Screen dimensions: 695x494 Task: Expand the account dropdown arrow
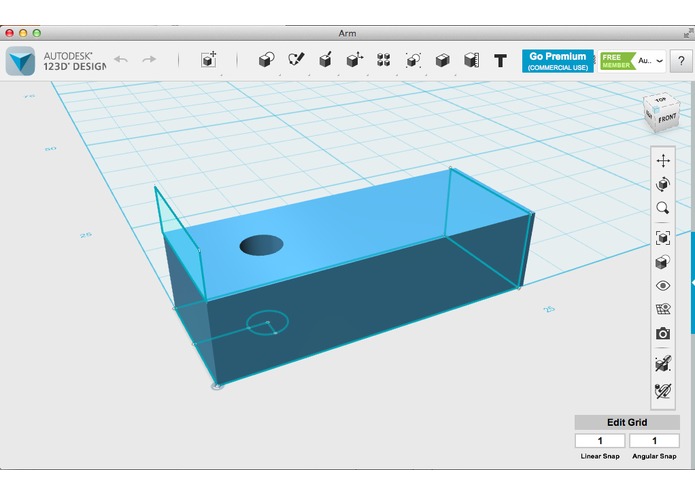tap(660, 61)
